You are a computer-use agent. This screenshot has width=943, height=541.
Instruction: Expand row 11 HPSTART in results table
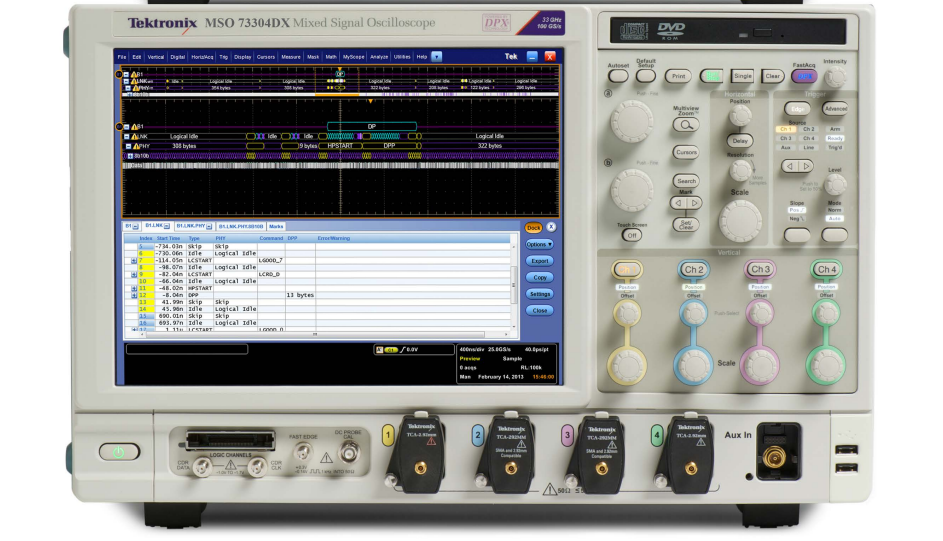tap(134, 289)
